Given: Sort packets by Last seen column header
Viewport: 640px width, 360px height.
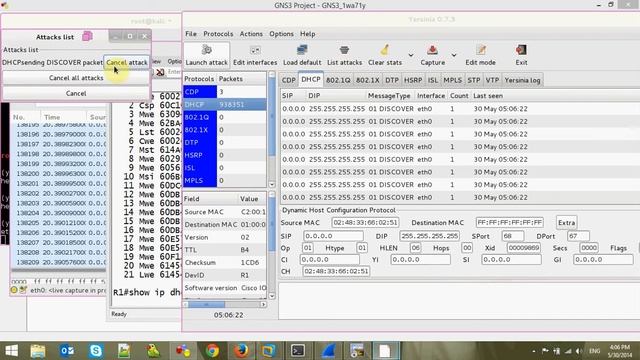Looking at the screenshot, I should tap(488, 96).
